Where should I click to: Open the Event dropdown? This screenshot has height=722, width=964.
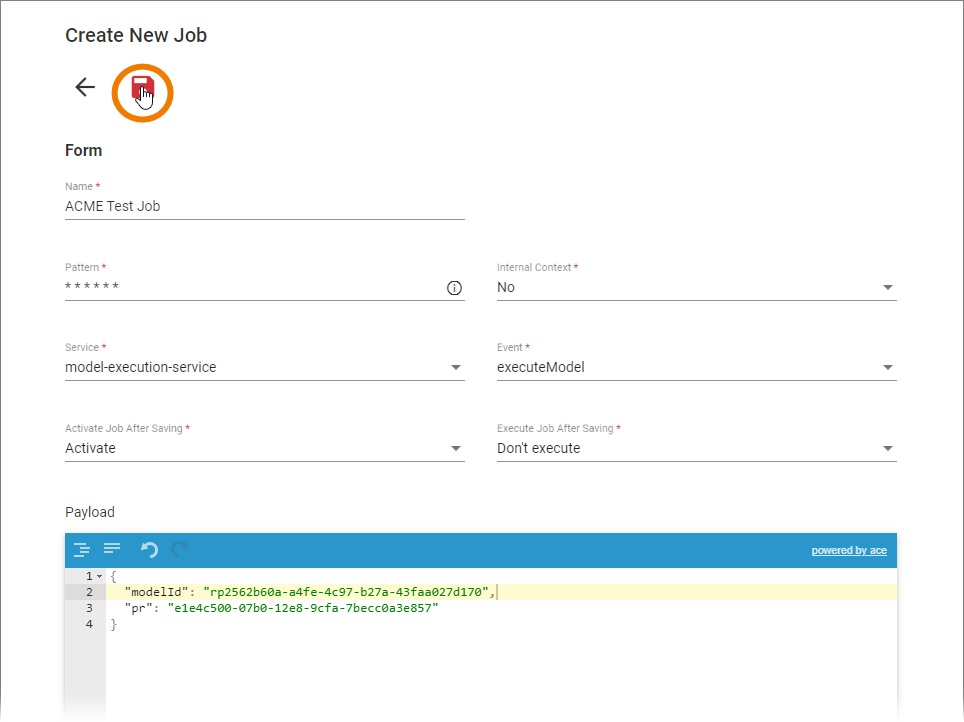[x=696, y=367]
